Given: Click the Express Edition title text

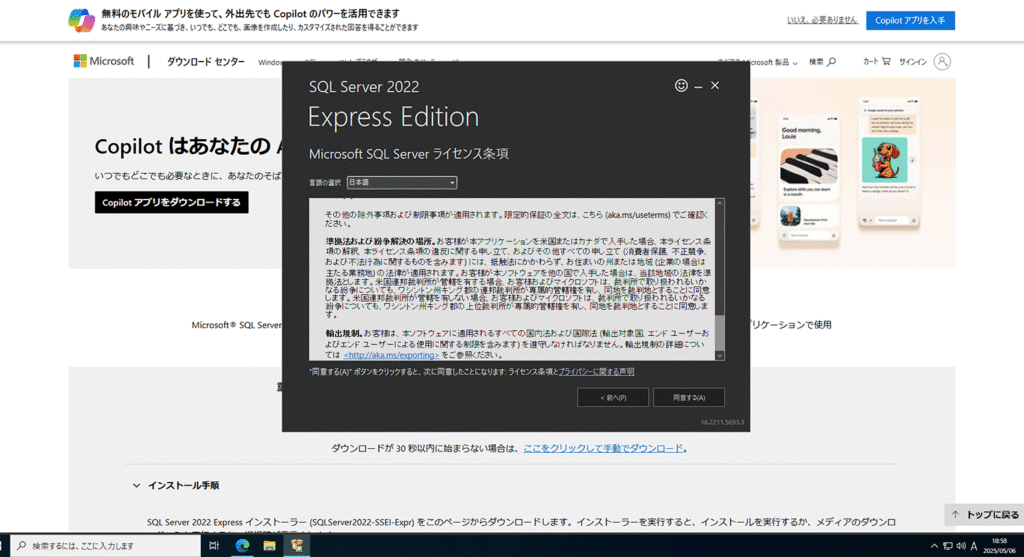Looking at the screenshot, I should pos(393,117).
